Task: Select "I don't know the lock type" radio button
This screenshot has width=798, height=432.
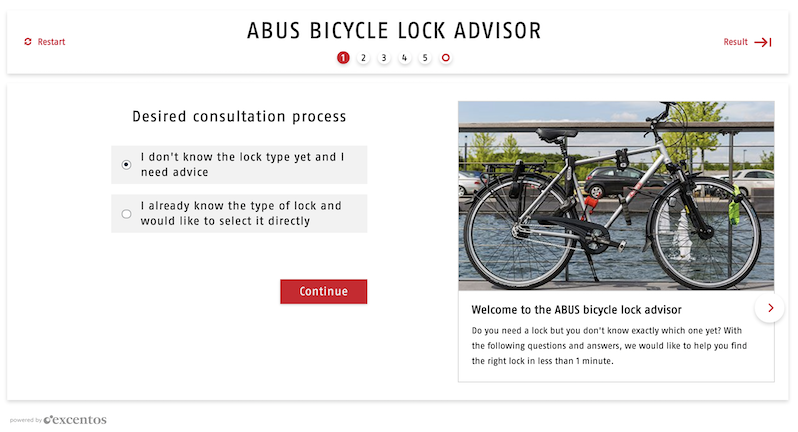Action: coord(126,165)
